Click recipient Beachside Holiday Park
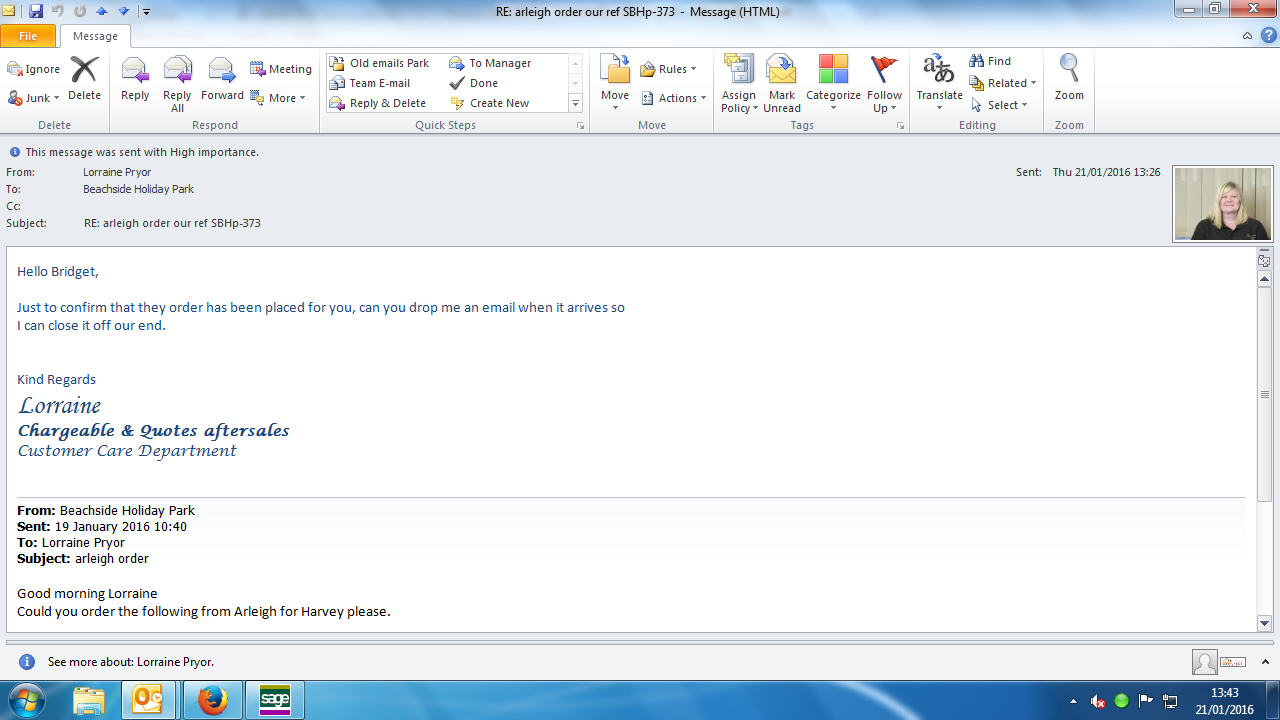This screenshot has width=1280, height=720. (x=138, y=189)
